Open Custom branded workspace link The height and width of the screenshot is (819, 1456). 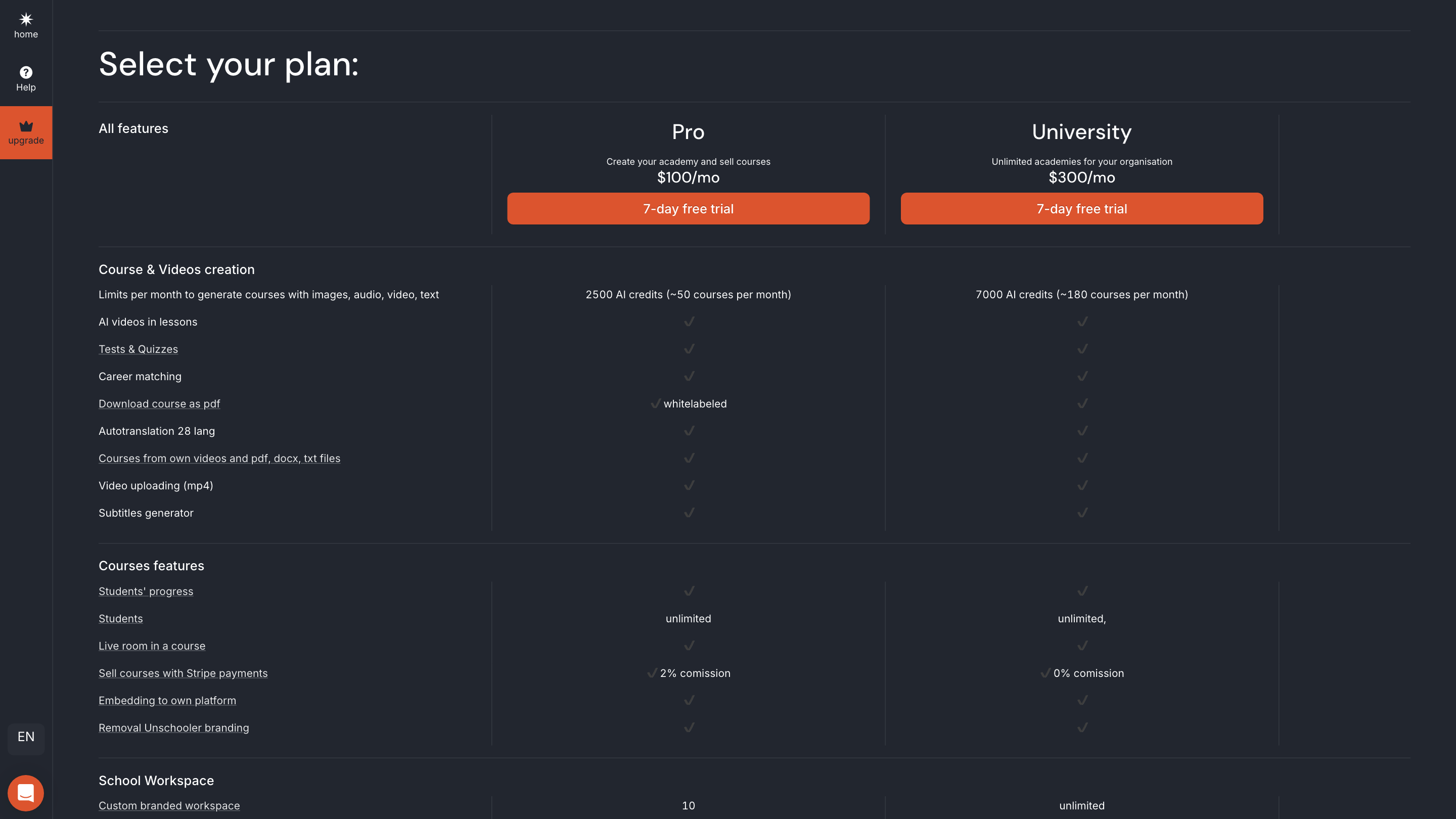click(169, 805)
